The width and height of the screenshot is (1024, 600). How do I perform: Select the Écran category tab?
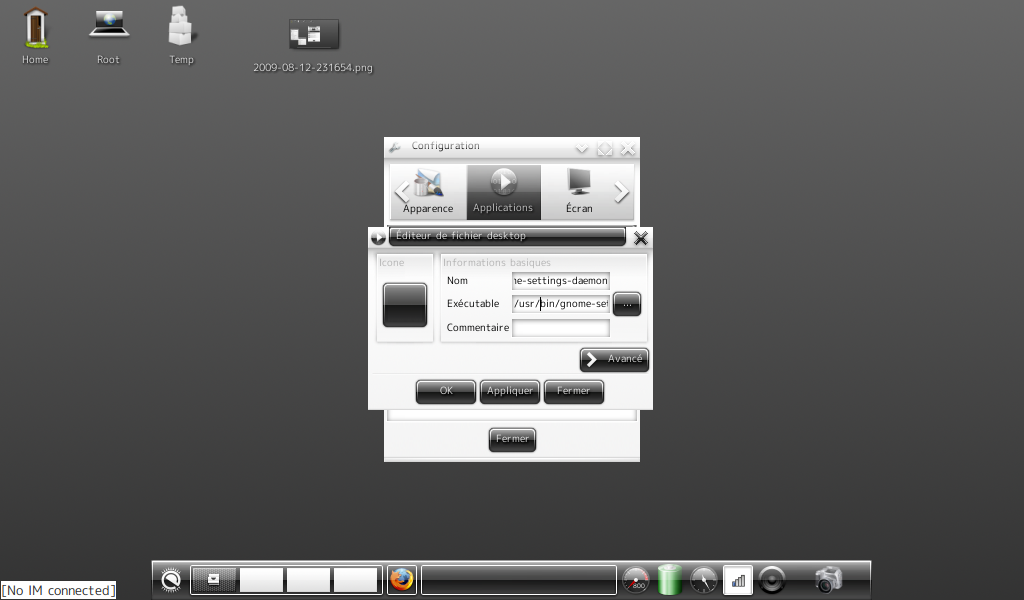pyautogui.click(x=578, y=192)
